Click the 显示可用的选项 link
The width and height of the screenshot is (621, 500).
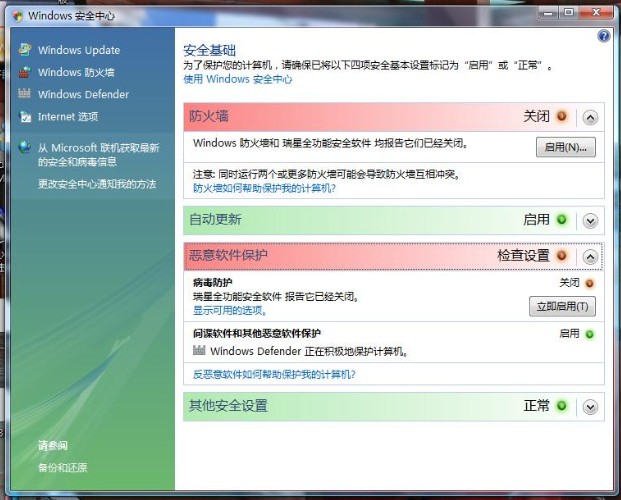229,310
